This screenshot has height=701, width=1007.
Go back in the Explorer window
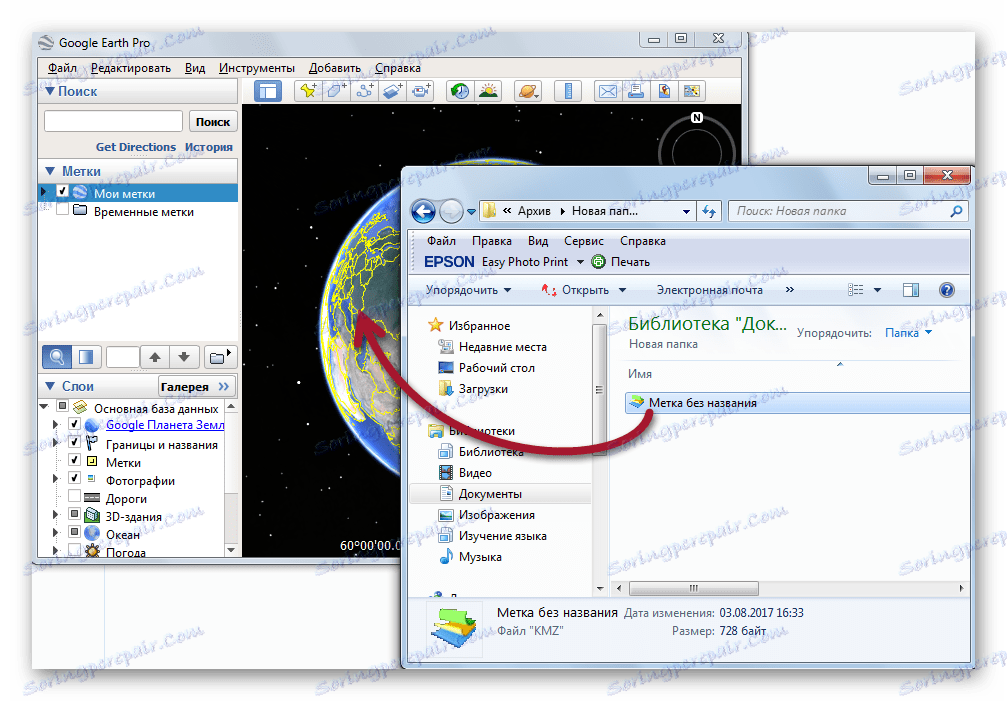click(x=423, y=211)
